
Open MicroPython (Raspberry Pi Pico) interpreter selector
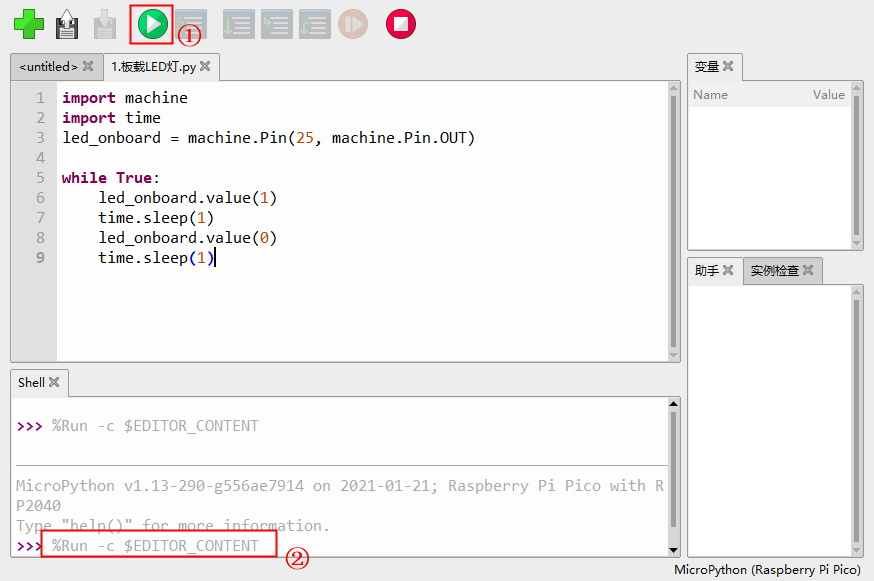pos(767,570)
